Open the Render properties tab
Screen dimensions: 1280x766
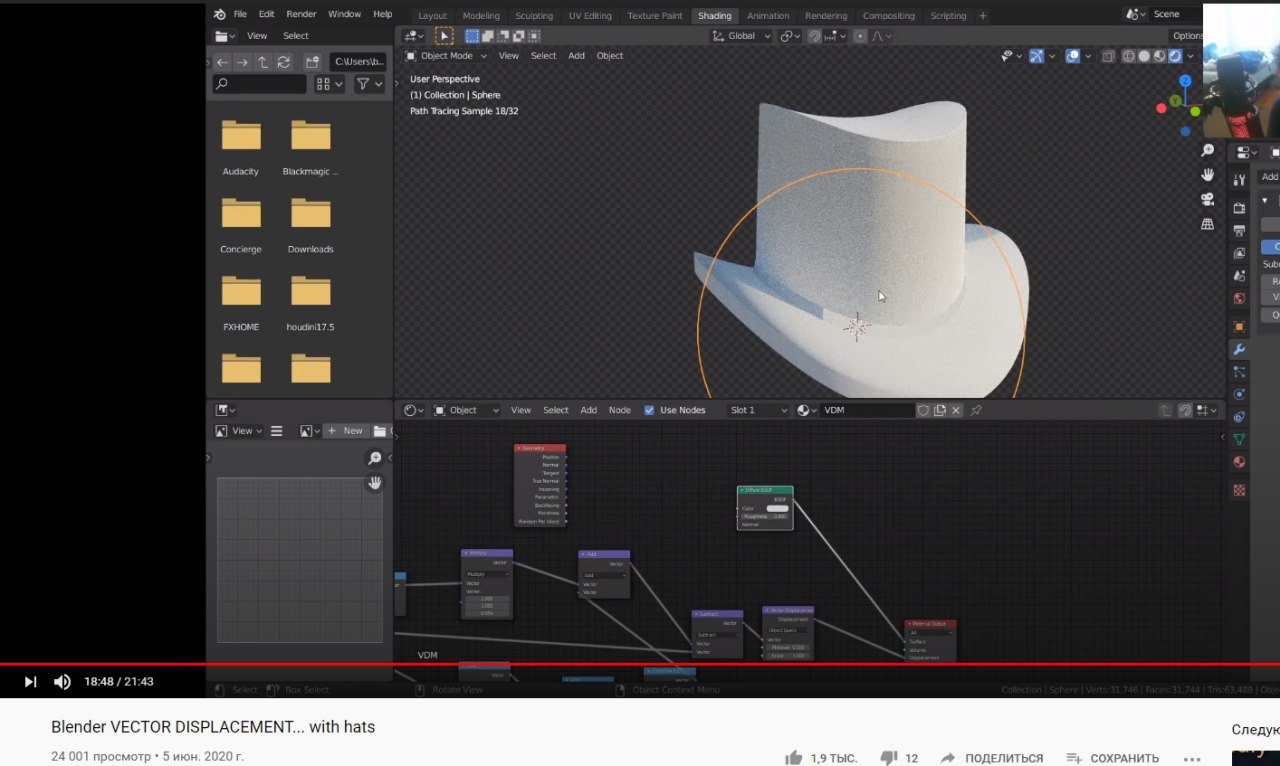1239,208
